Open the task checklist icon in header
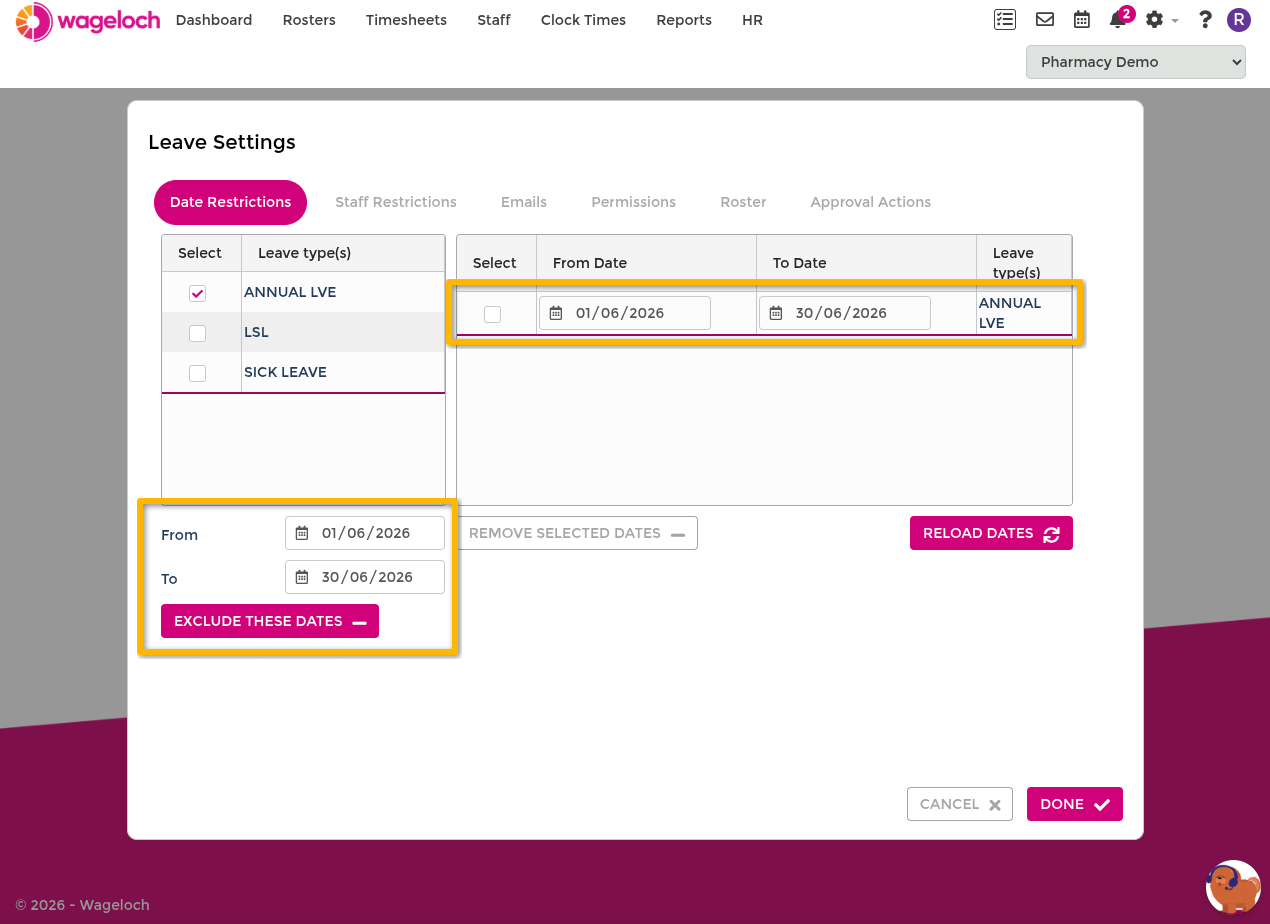 coord(1005,19)
